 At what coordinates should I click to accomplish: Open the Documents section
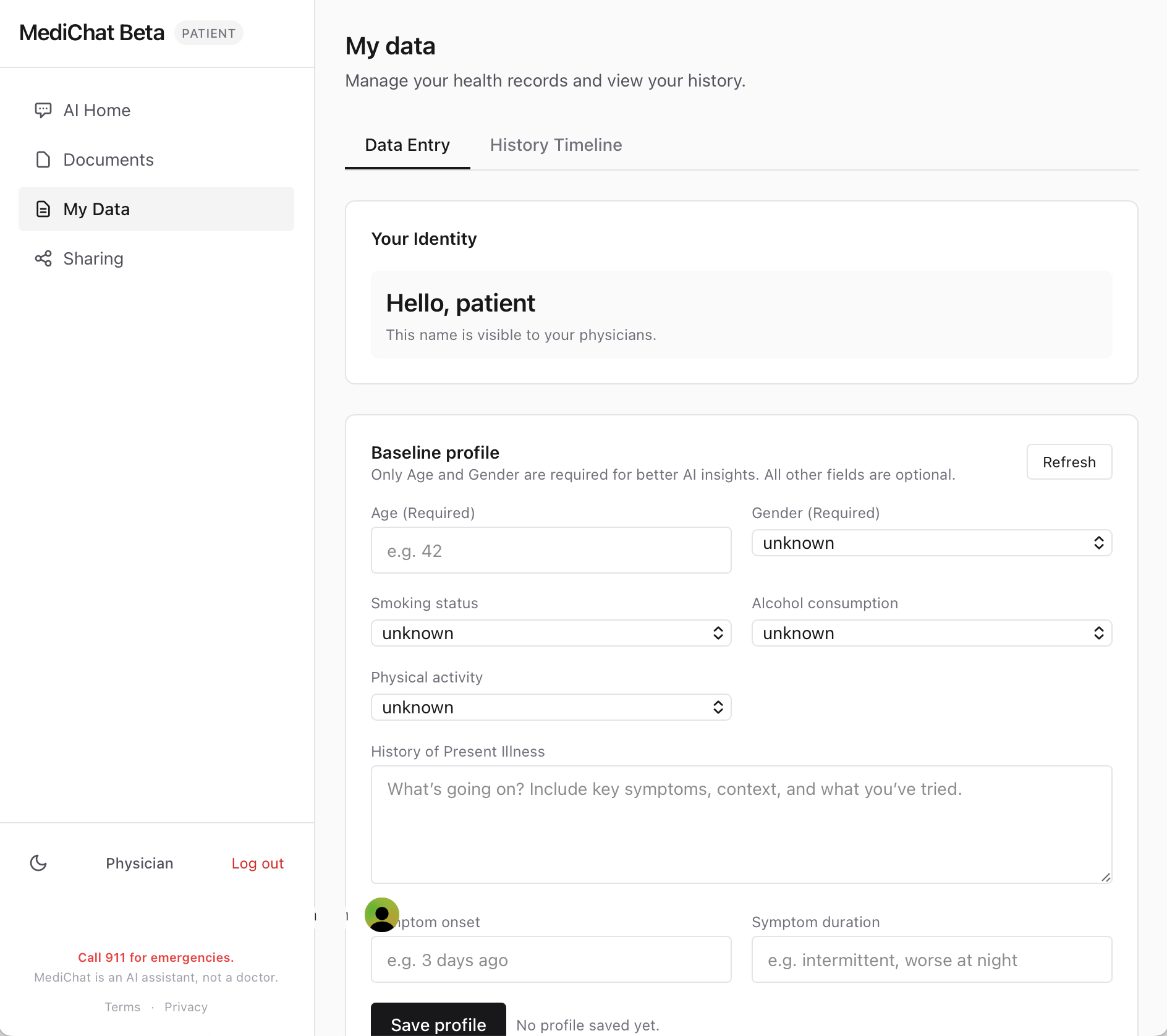tap(108, 159)
